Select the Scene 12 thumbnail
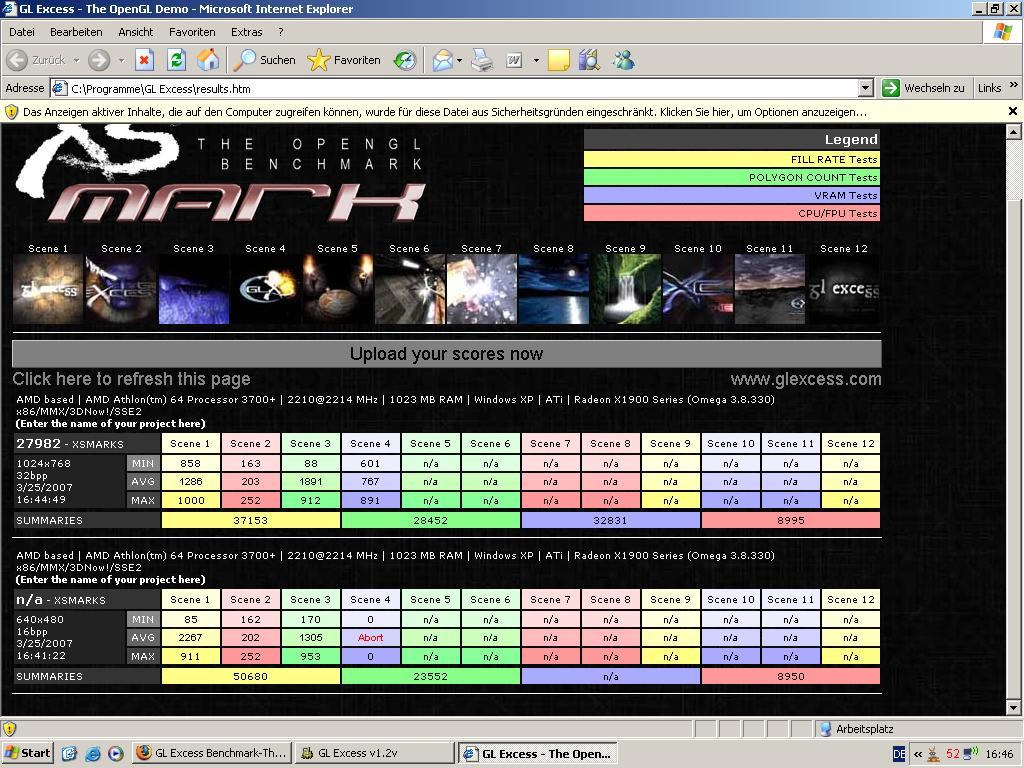The width and height of the screenshot is (1024, 768). point(844,289)
